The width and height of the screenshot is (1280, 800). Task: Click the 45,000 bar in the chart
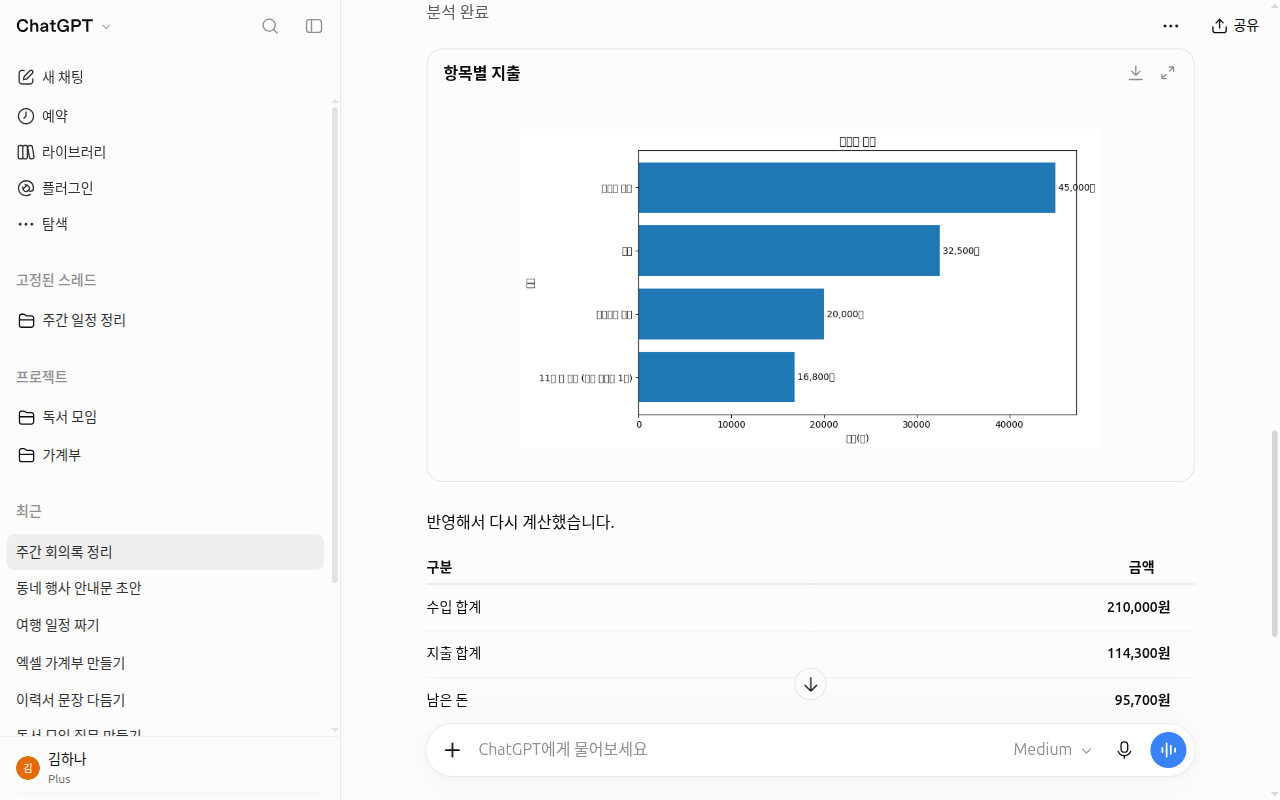coord(847,188)
